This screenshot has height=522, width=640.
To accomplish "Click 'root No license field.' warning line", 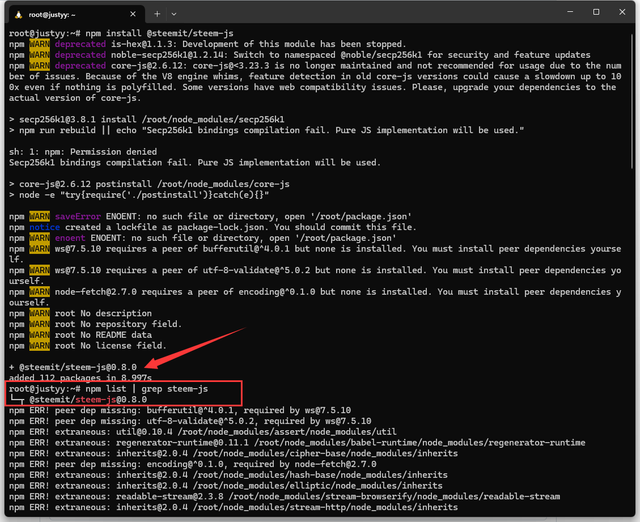I will point(88,346).
